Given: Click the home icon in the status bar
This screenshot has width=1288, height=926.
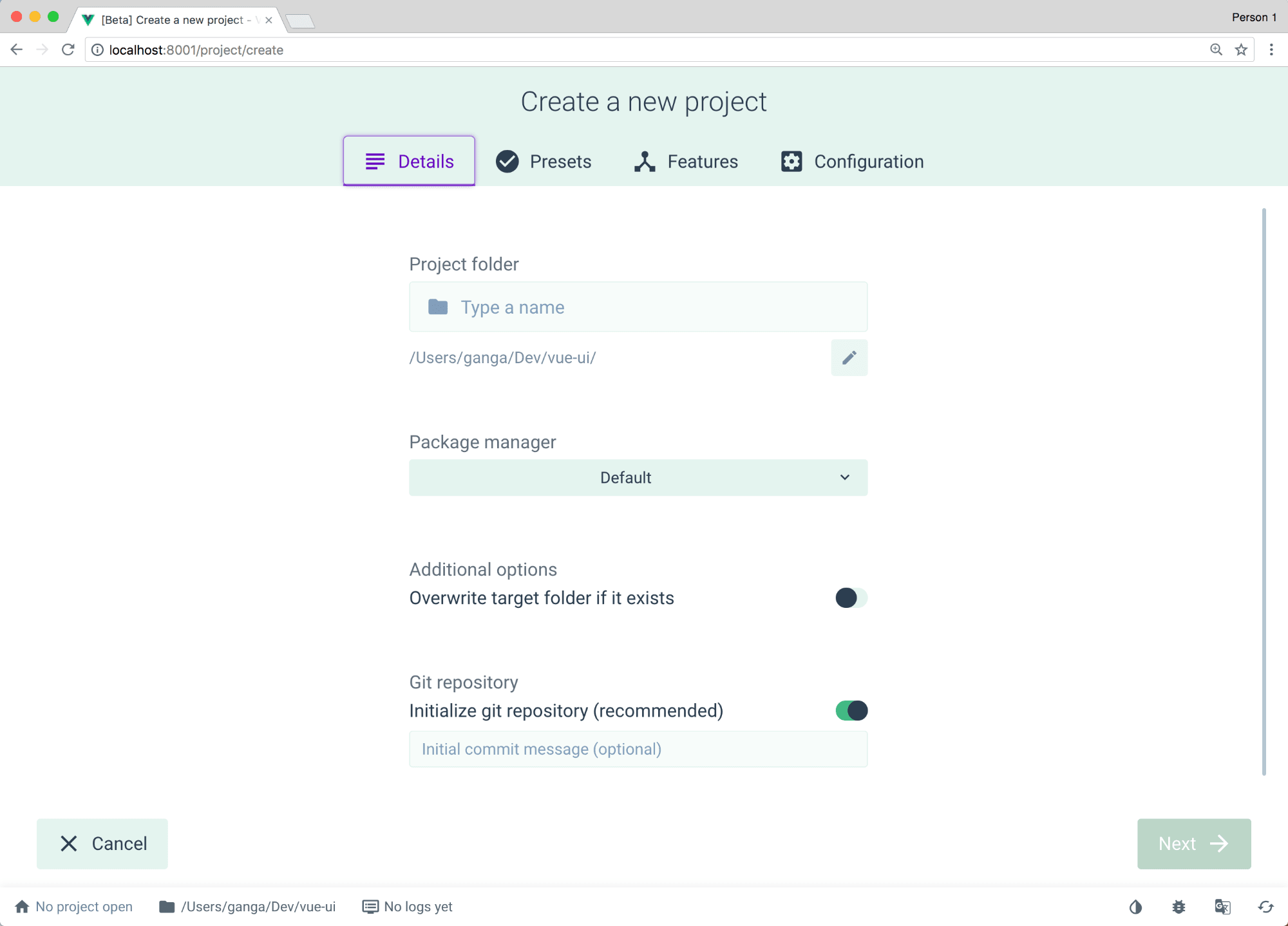Looking at the screenshot, I should (22, 907).
